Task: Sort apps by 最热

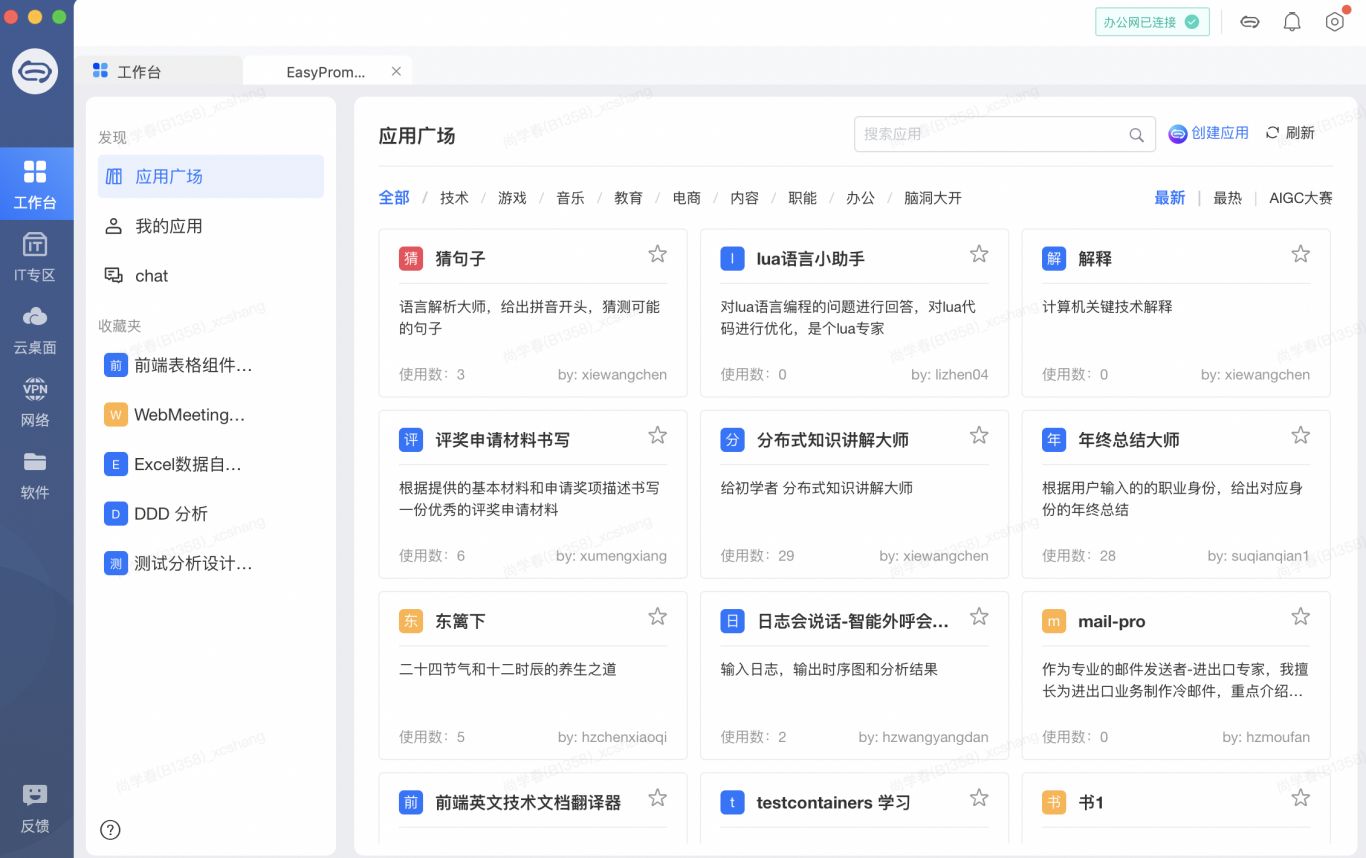Action: pyautogui.click(x=1227, y=197)
